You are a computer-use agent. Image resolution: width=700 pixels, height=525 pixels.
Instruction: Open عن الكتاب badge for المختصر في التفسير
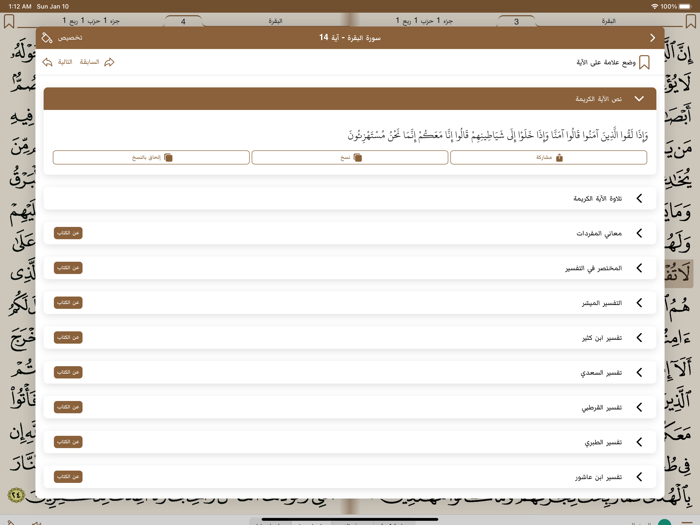68,268
